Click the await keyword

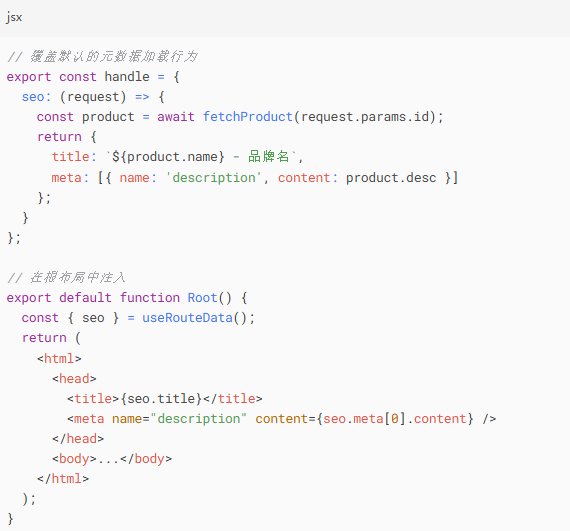[x=176, y=117]
